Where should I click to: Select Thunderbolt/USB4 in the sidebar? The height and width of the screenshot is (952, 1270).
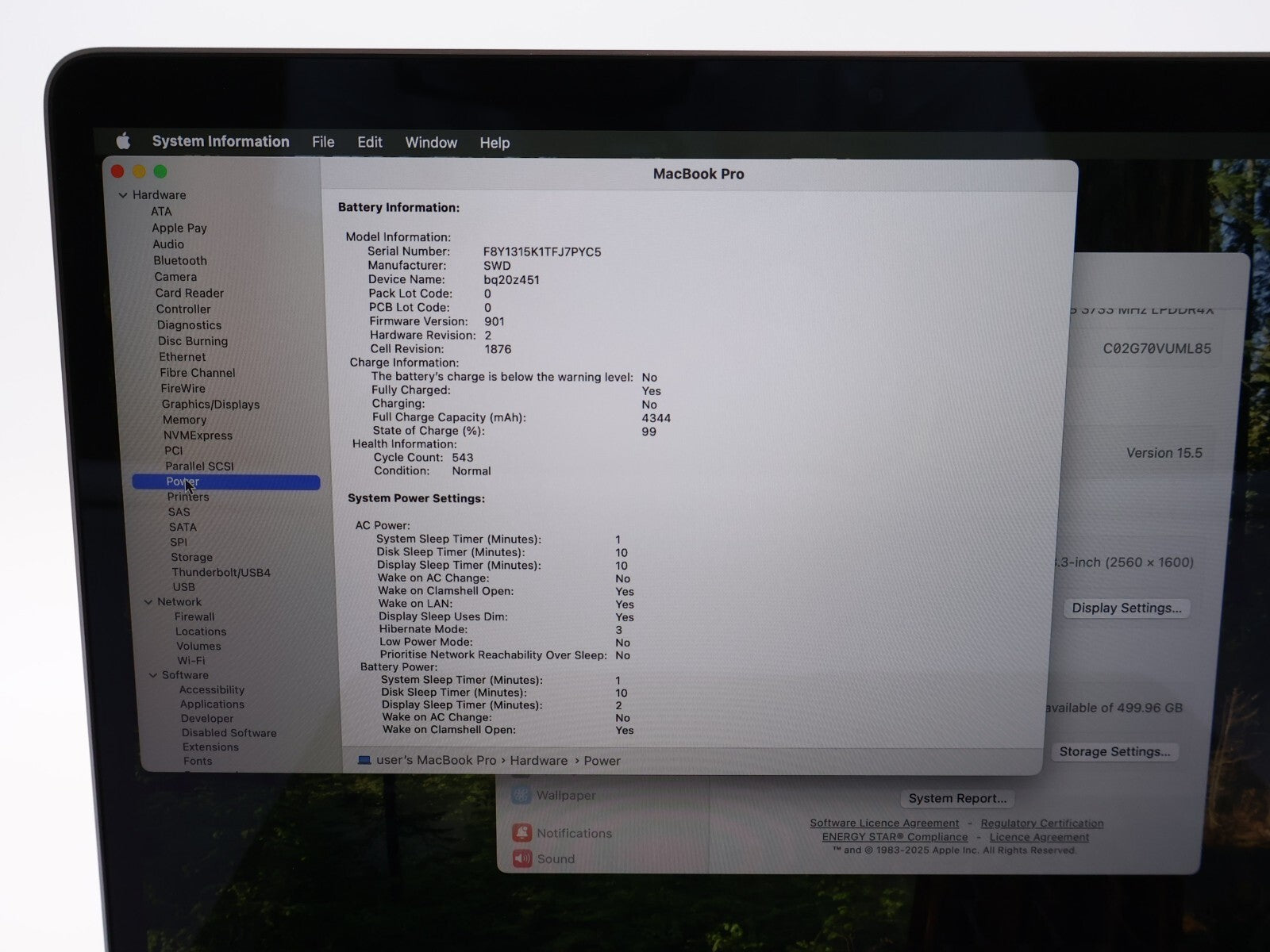click(x=221, y=572)
